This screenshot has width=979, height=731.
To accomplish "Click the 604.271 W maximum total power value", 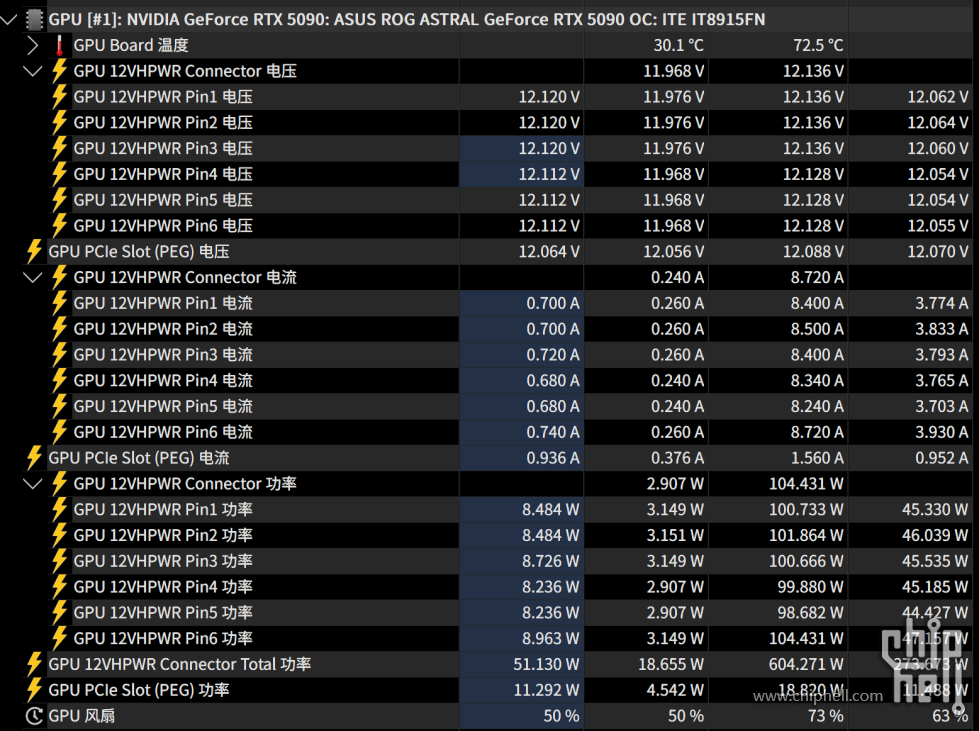I will (x=806, y=664).
